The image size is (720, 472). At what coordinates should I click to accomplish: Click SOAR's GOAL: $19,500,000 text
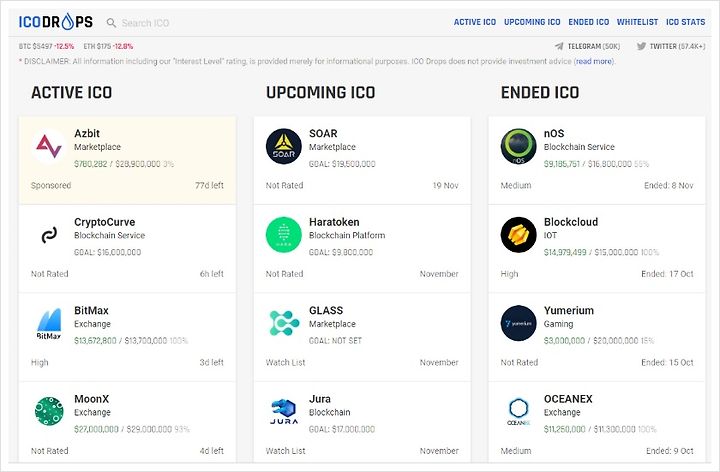342,164
